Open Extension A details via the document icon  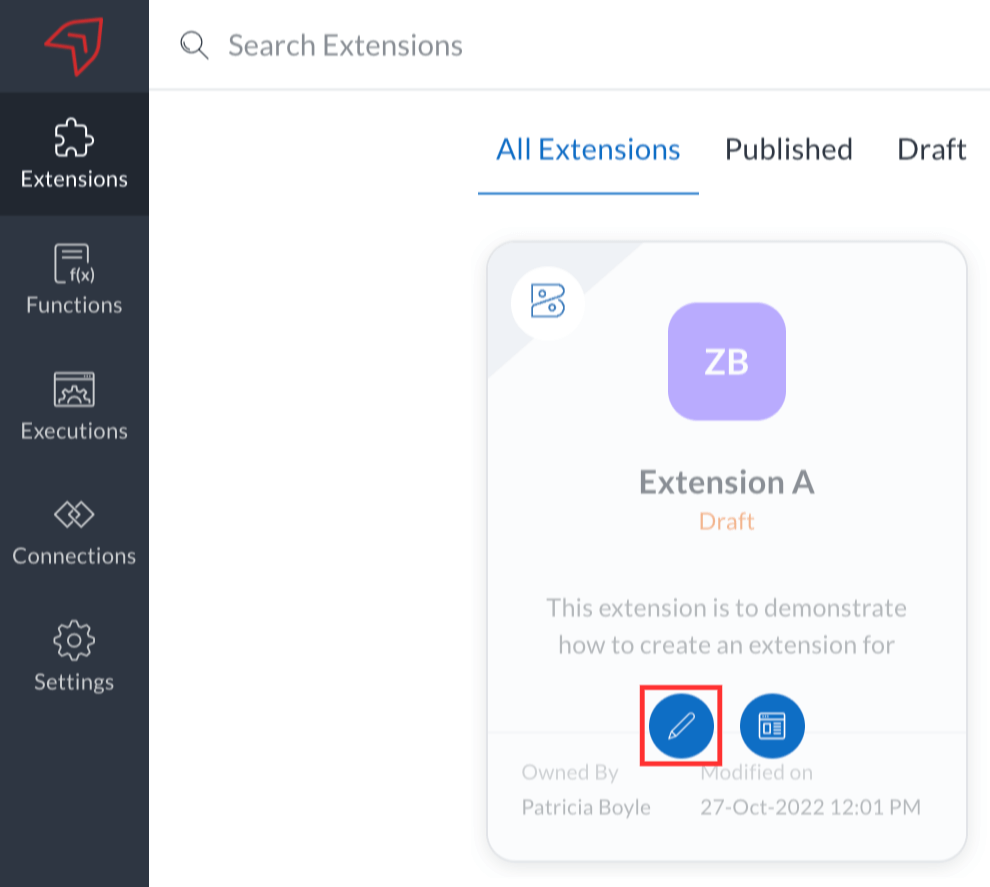772,725
